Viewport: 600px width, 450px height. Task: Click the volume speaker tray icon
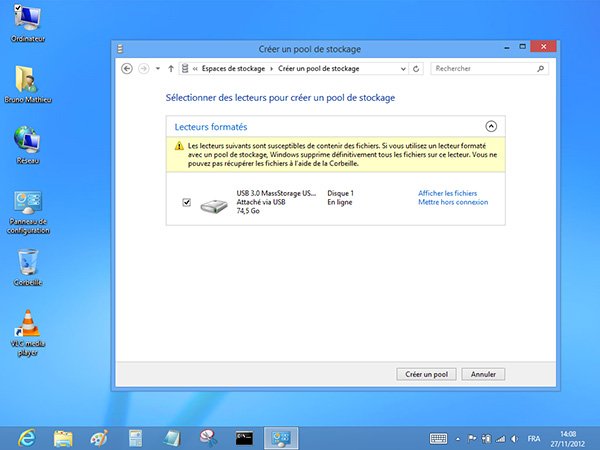515,439
